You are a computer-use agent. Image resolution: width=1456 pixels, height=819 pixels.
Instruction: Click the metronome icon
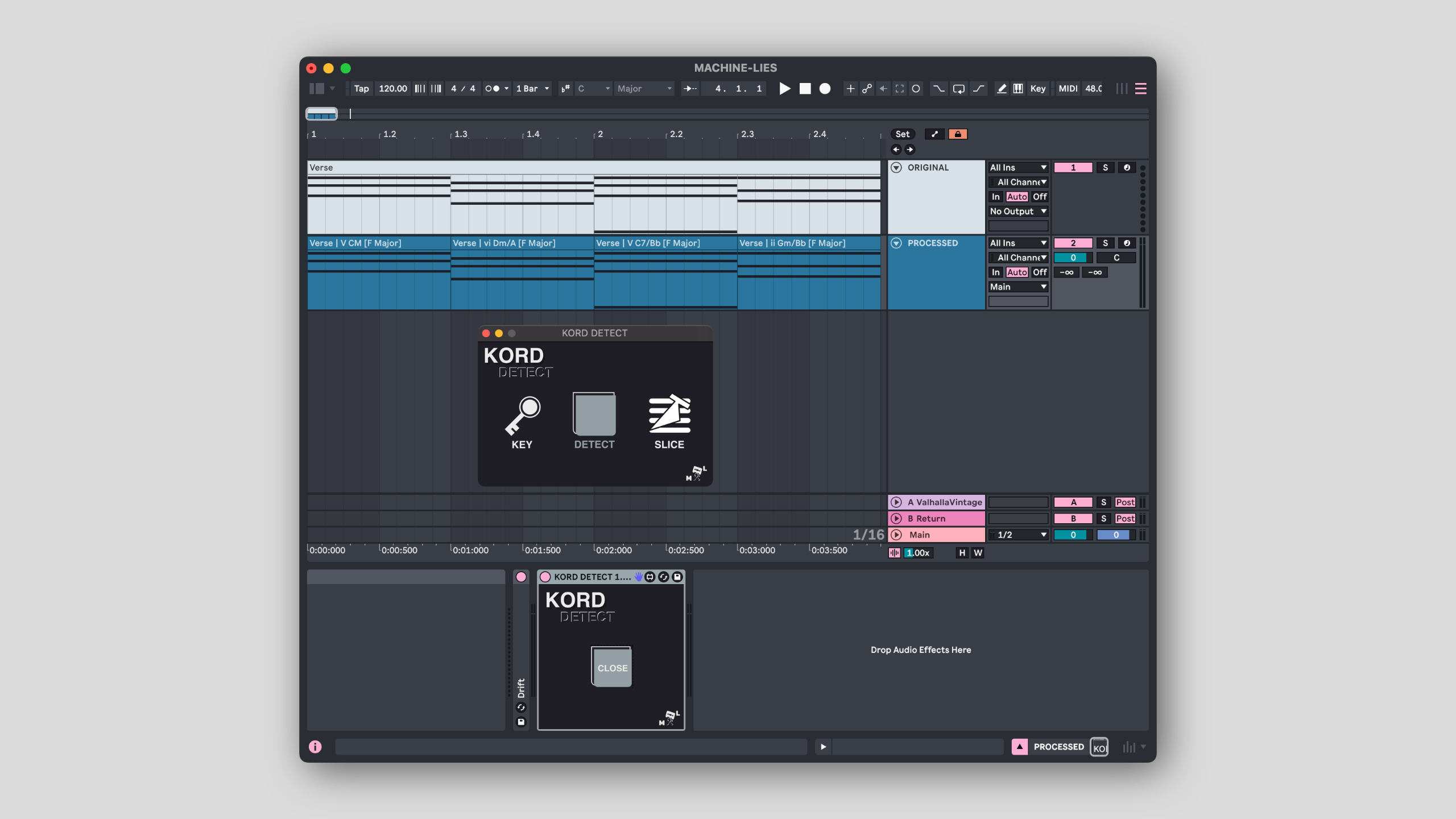[492, 89]
